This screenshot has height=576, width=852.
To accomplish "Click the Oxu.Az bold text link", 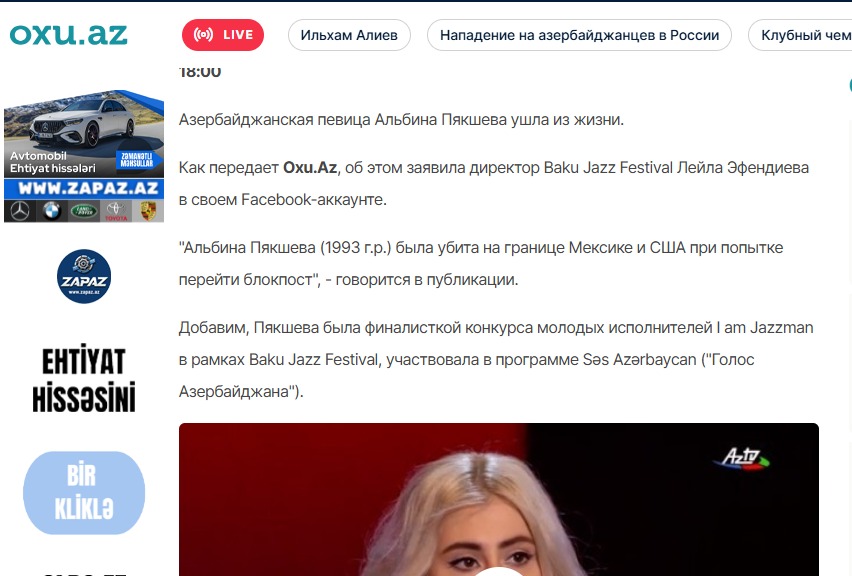I will click(x=310, y=167).
